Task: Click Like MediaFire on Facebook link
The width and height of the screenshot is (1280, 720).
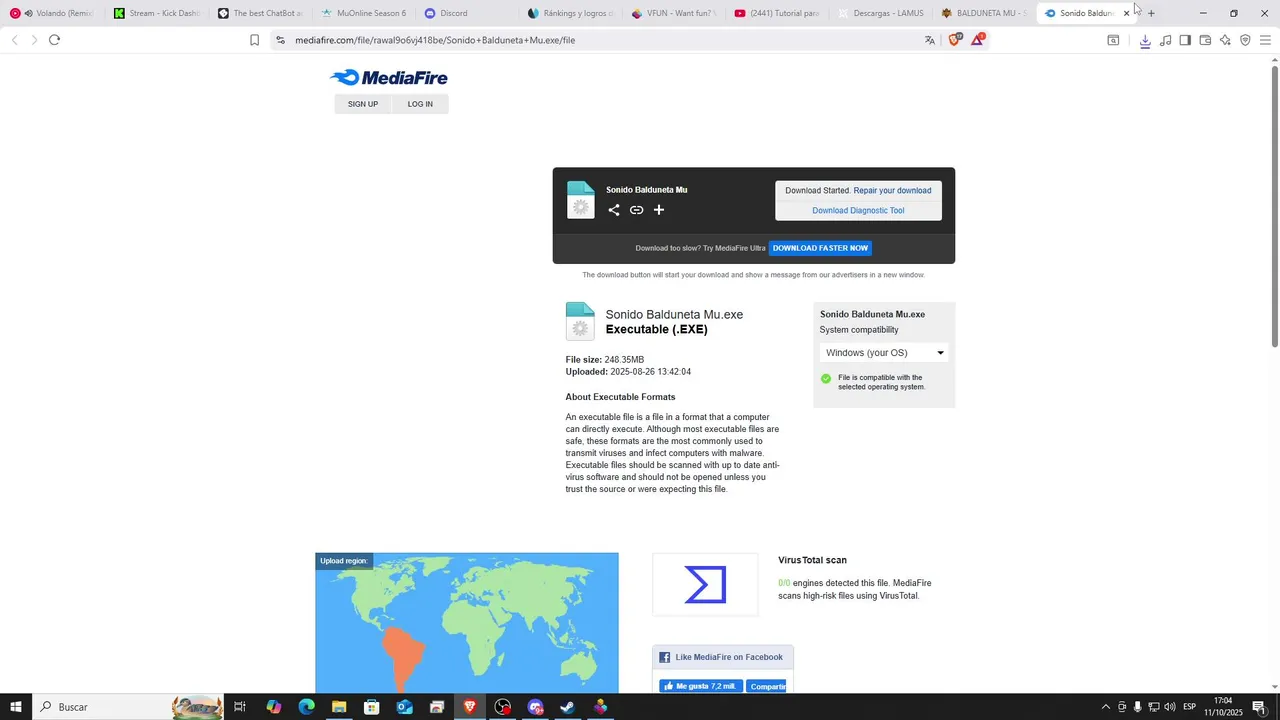Action: 729,657
